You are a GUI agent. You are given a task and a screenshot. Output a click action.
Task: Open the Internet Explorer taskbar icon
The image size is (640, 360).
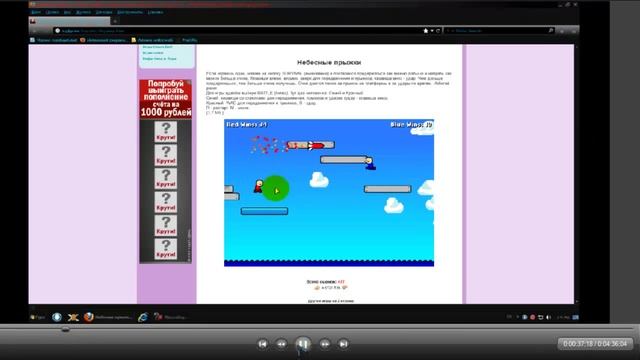click(x=143, y=317)
